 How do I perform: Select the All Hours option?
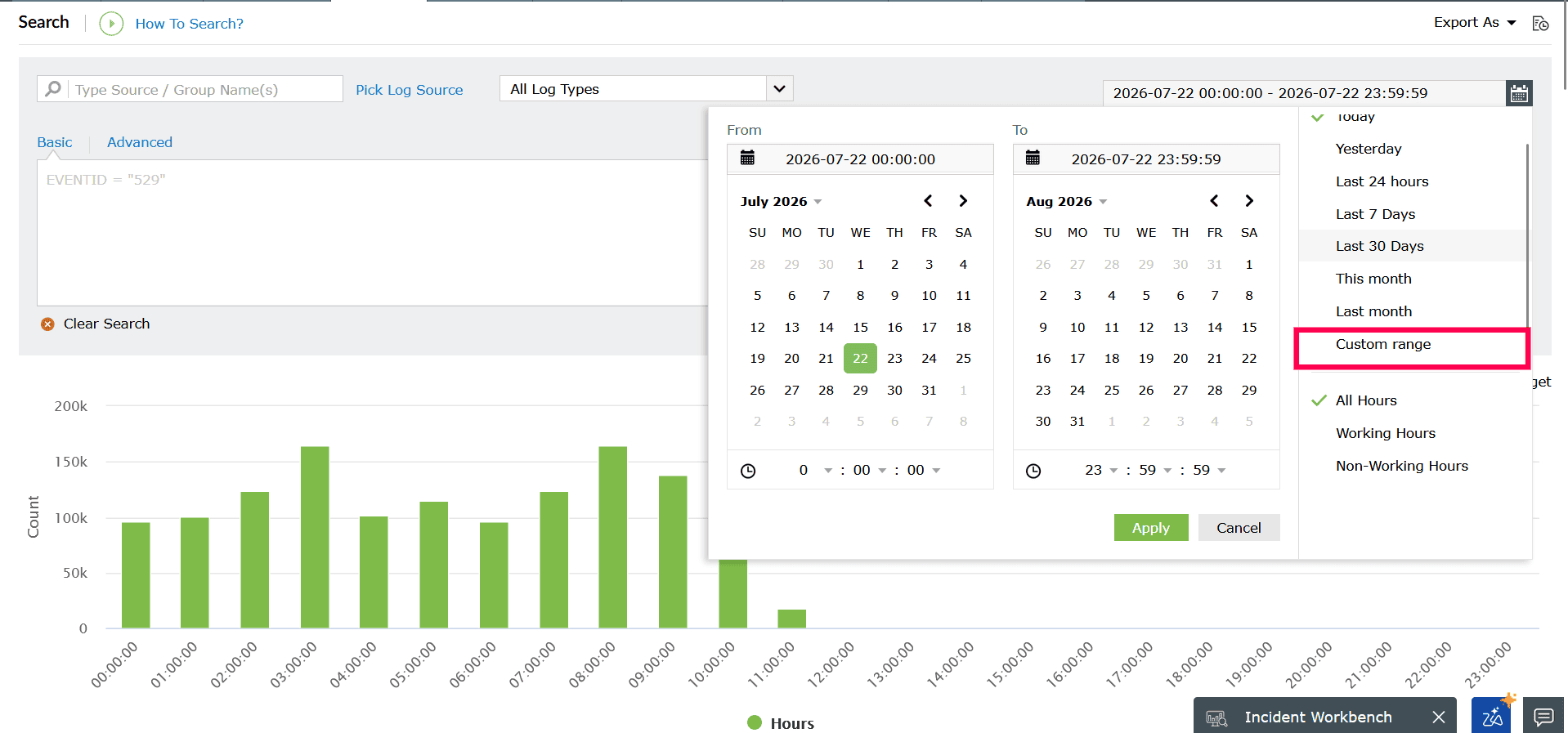(1365, 400)
